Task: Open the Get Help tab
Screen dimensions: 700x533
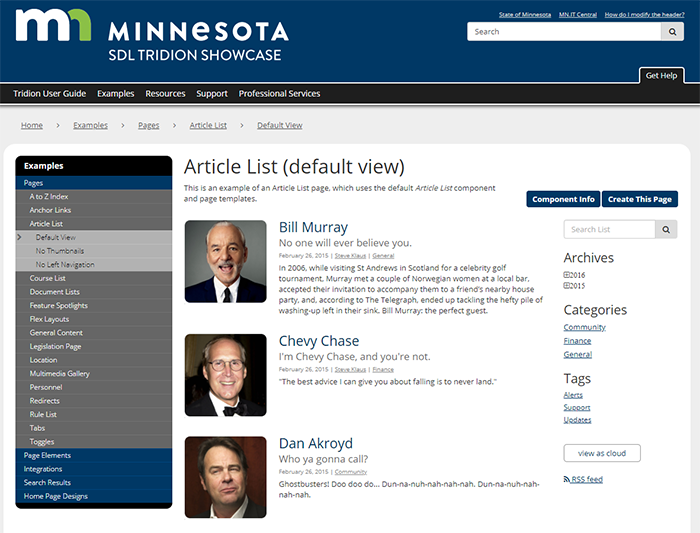Action: [x=661, y=76]
